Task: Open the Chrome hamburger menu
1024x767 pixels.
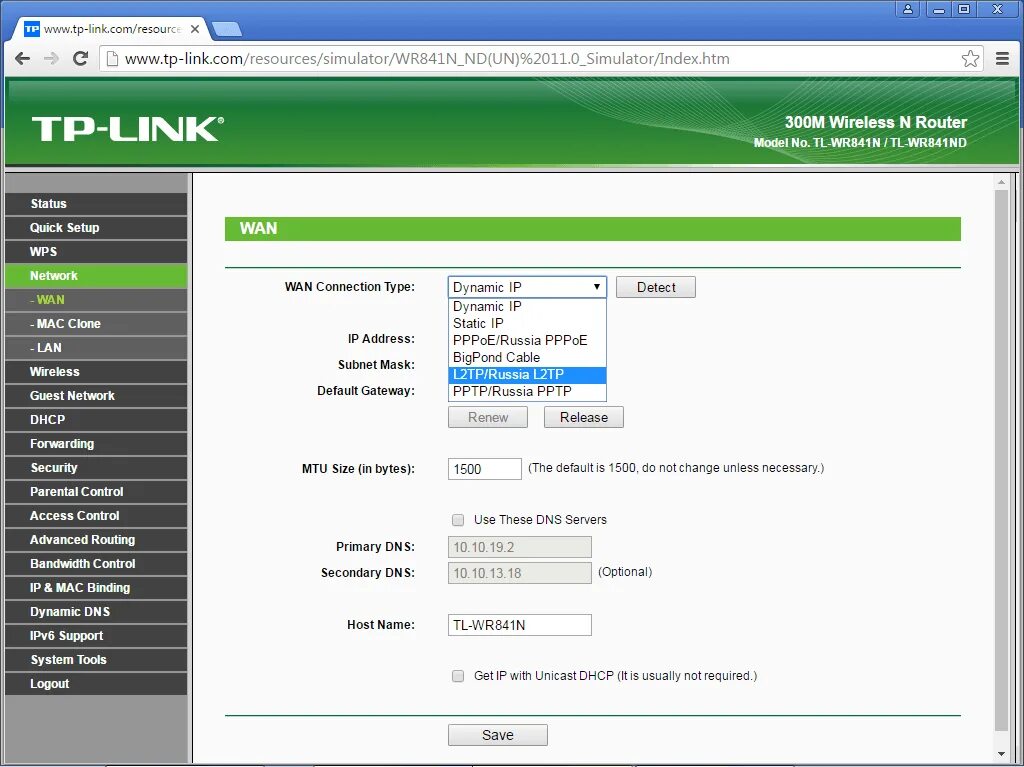Action: (x=1002, y=59)
